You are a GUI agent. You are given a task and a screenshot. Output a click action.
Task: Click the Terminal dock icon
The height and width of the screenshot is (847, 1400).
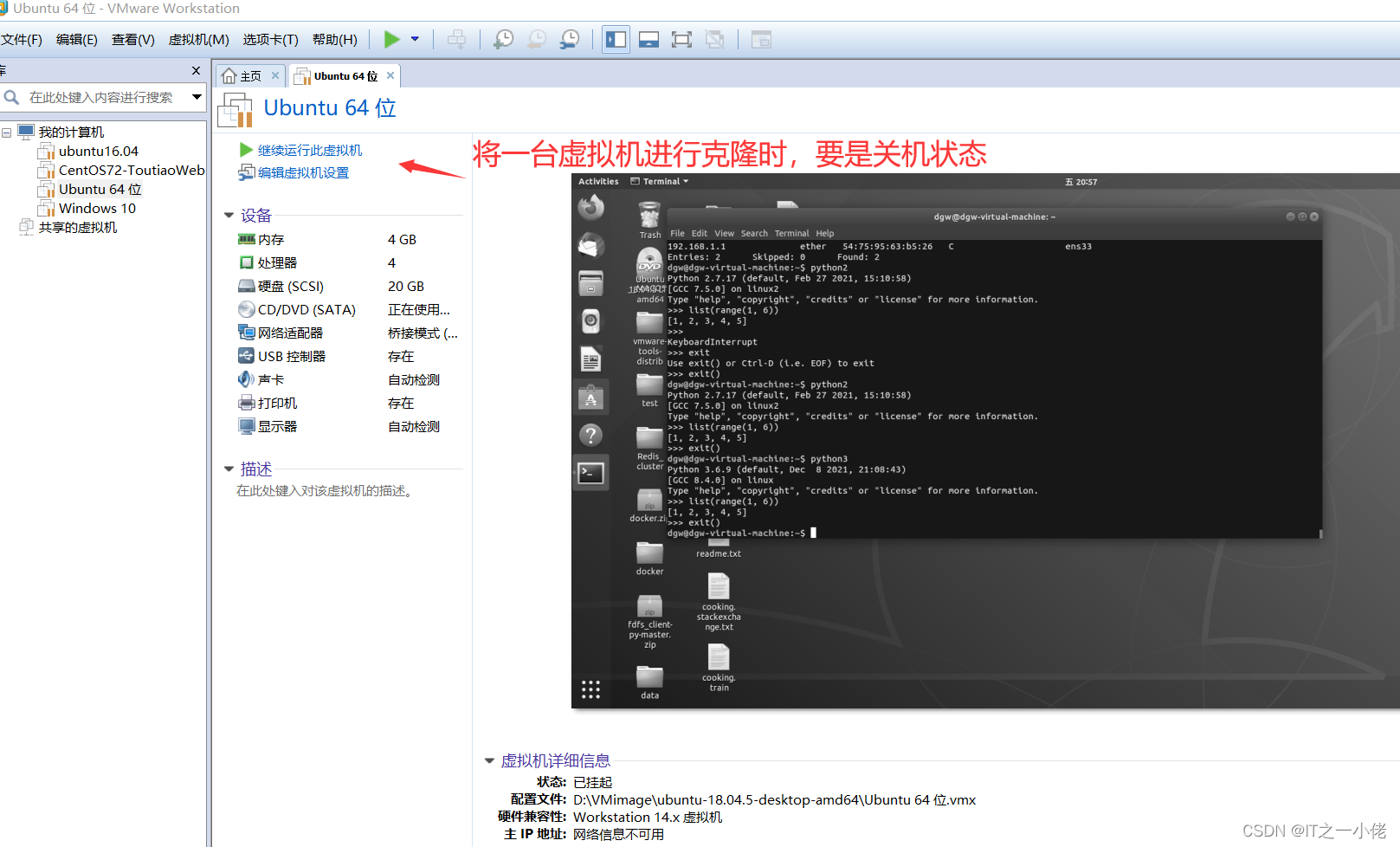click(591, 473)
